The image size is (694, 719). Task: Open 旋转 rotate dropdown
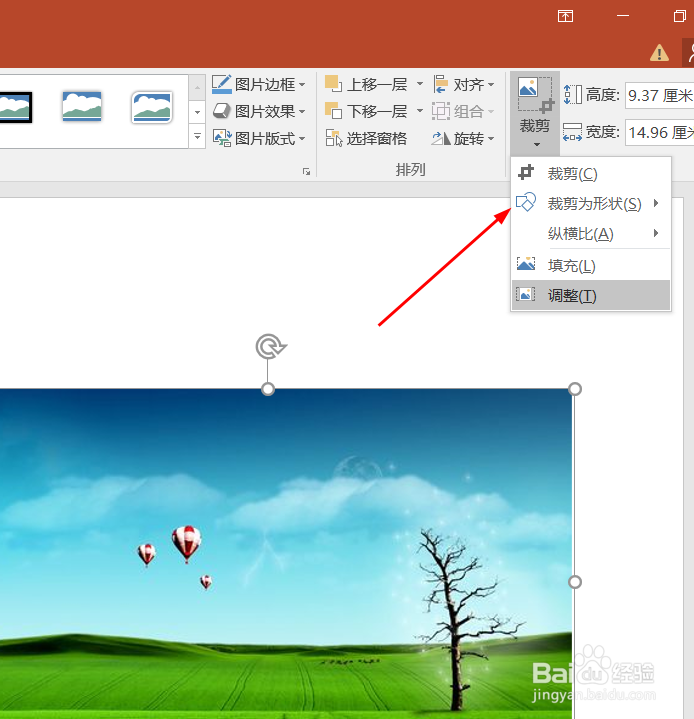pyautogui.click(x=463, y=138)
